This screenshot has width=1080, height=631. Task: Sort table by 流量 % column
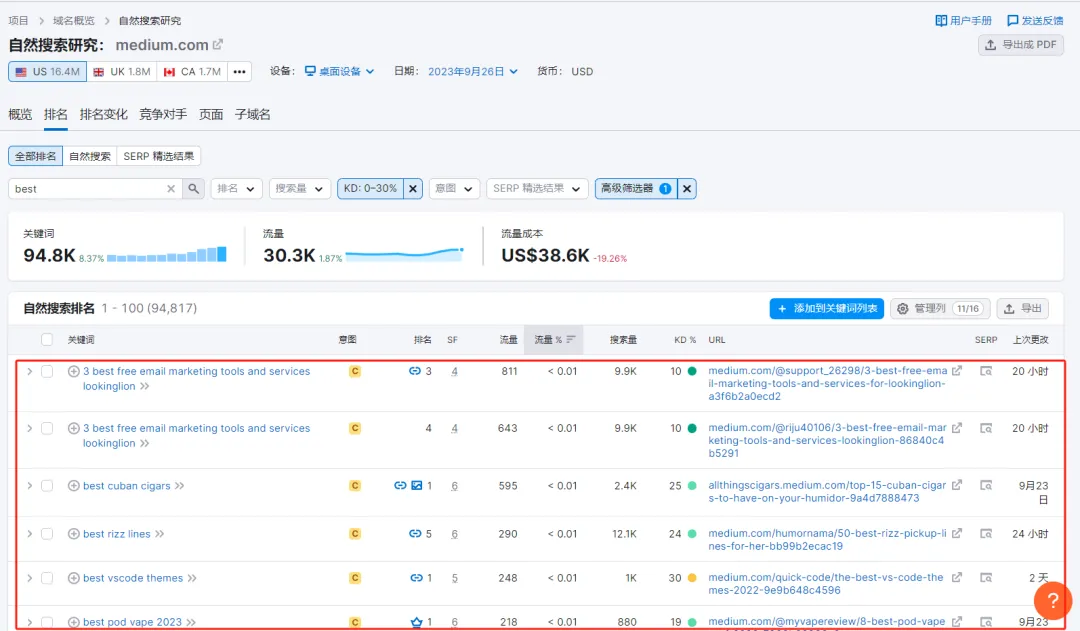pos(554,340)
